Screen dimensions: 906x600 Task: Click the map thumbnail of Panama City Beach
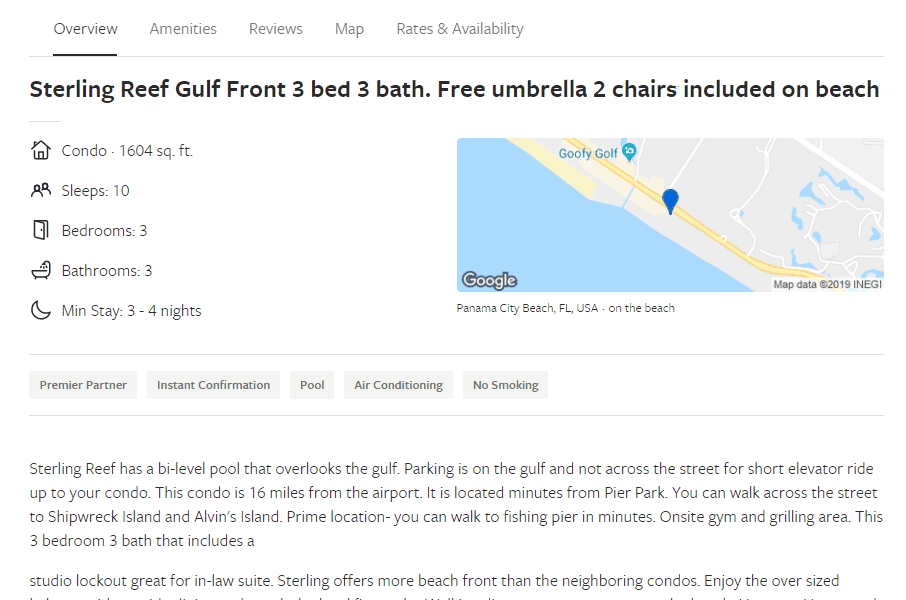coord(670,214)
